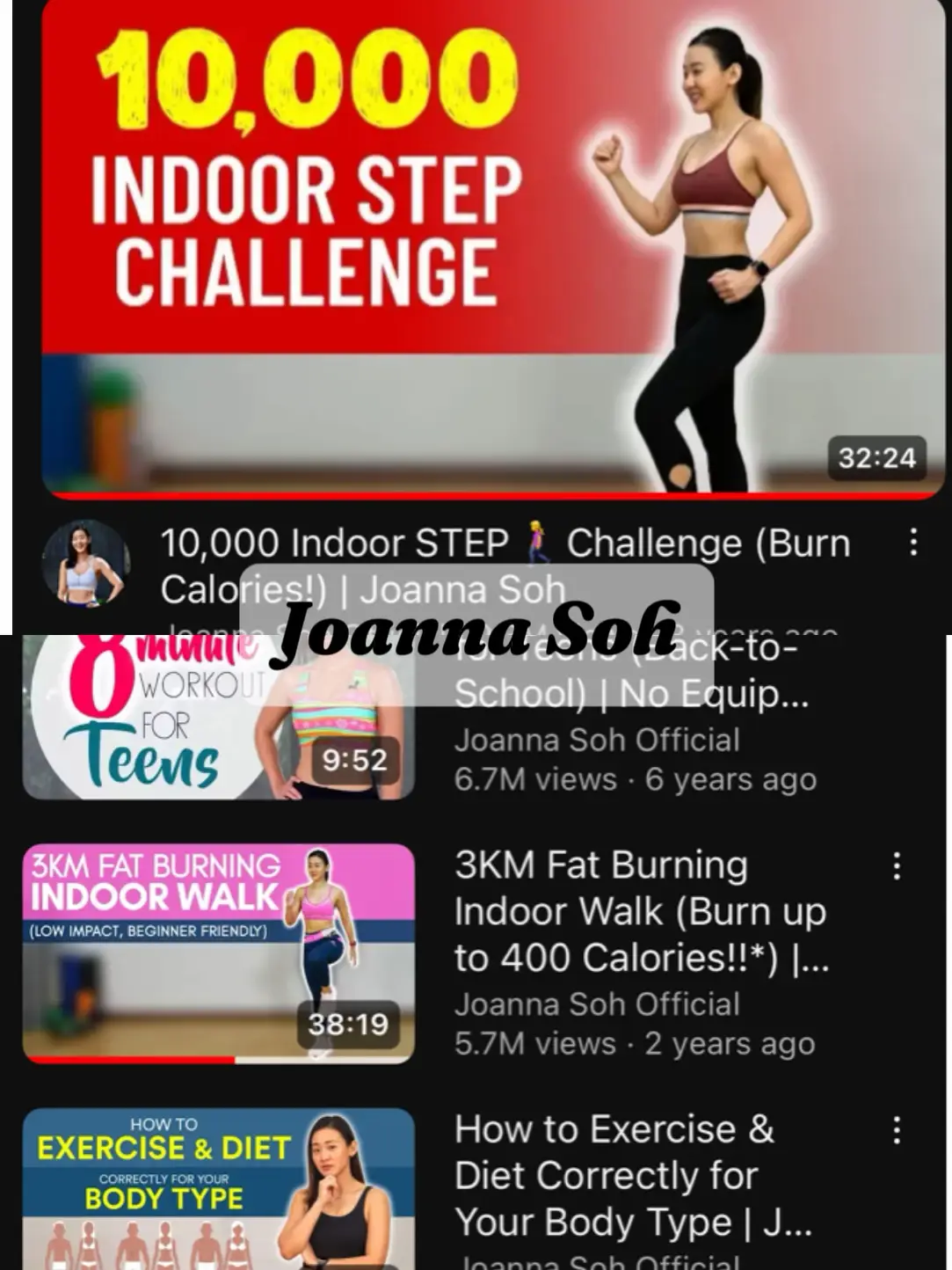The width and height of the screenshot is (952, 1270).
Task: Click red watch progress bar under 3KM thumbnail
Action: [129, 1060]
